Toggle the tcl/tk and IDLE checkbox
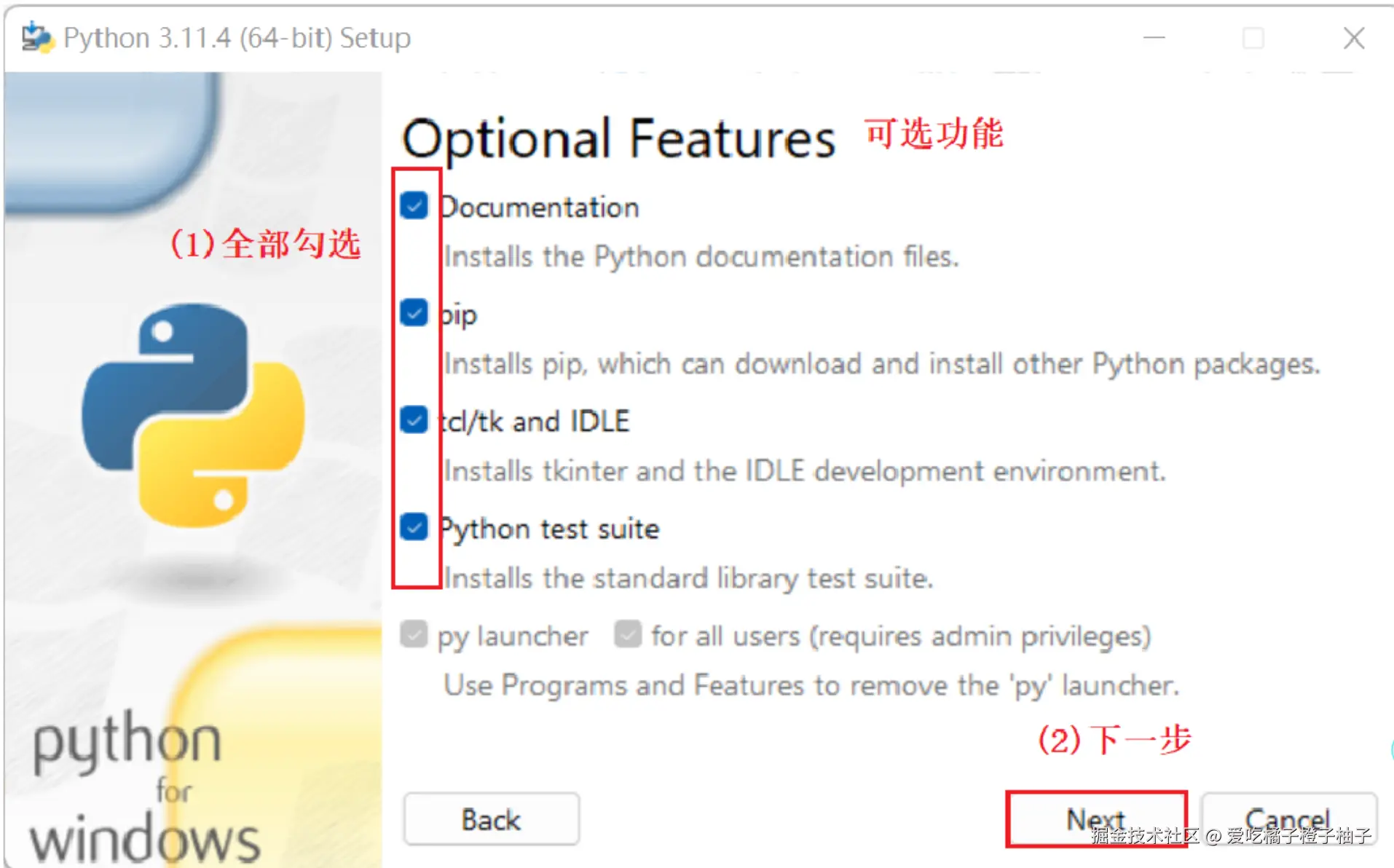Viewport: 1394px width, 868px height. 414,420
